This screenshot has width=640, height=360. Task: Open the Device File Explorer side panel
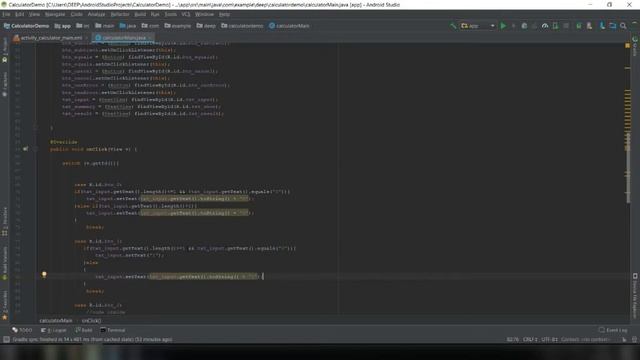(x=635, y=296)
